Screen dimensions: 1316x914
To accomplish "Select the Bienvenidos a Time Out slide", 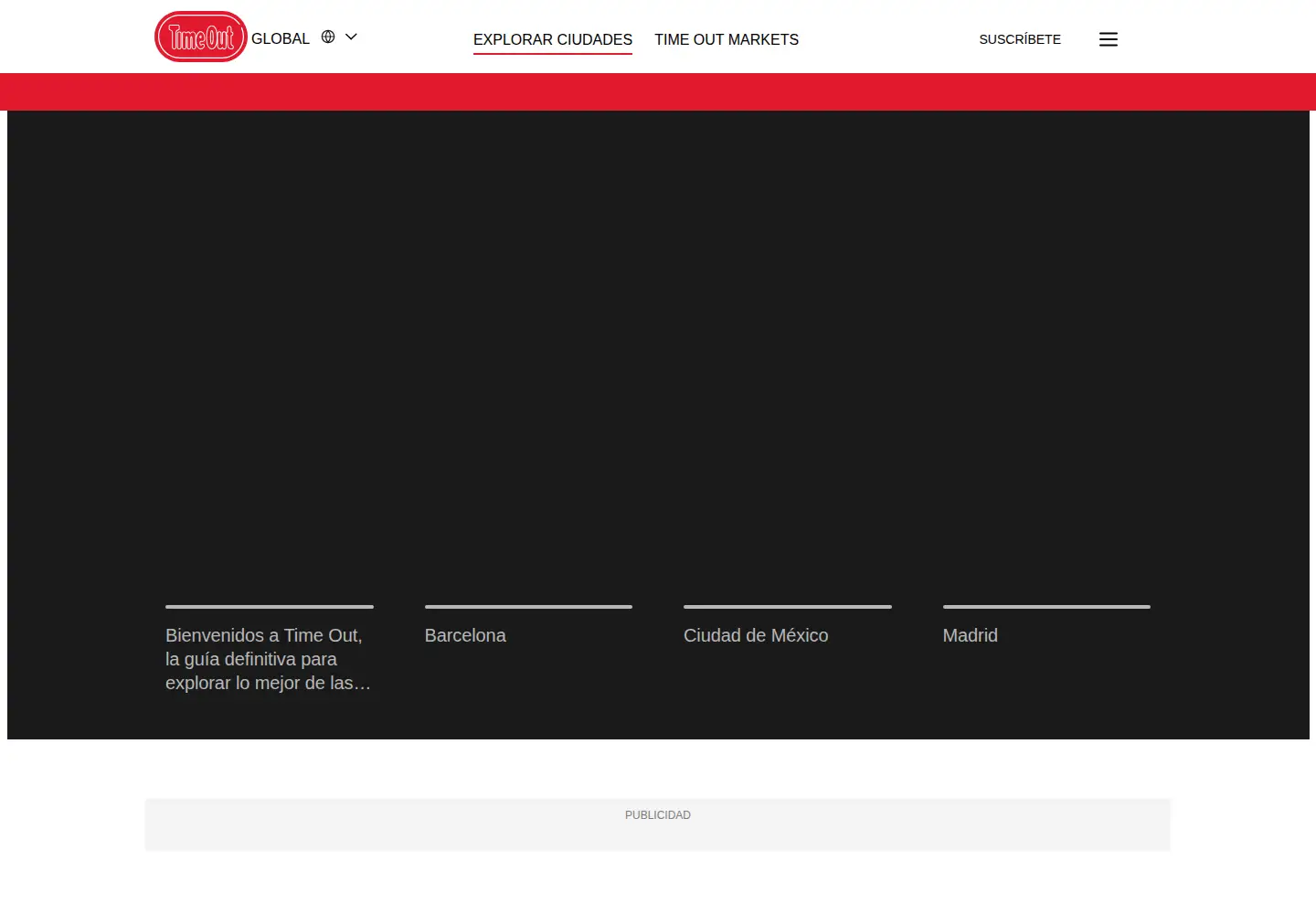I will 269,659.
